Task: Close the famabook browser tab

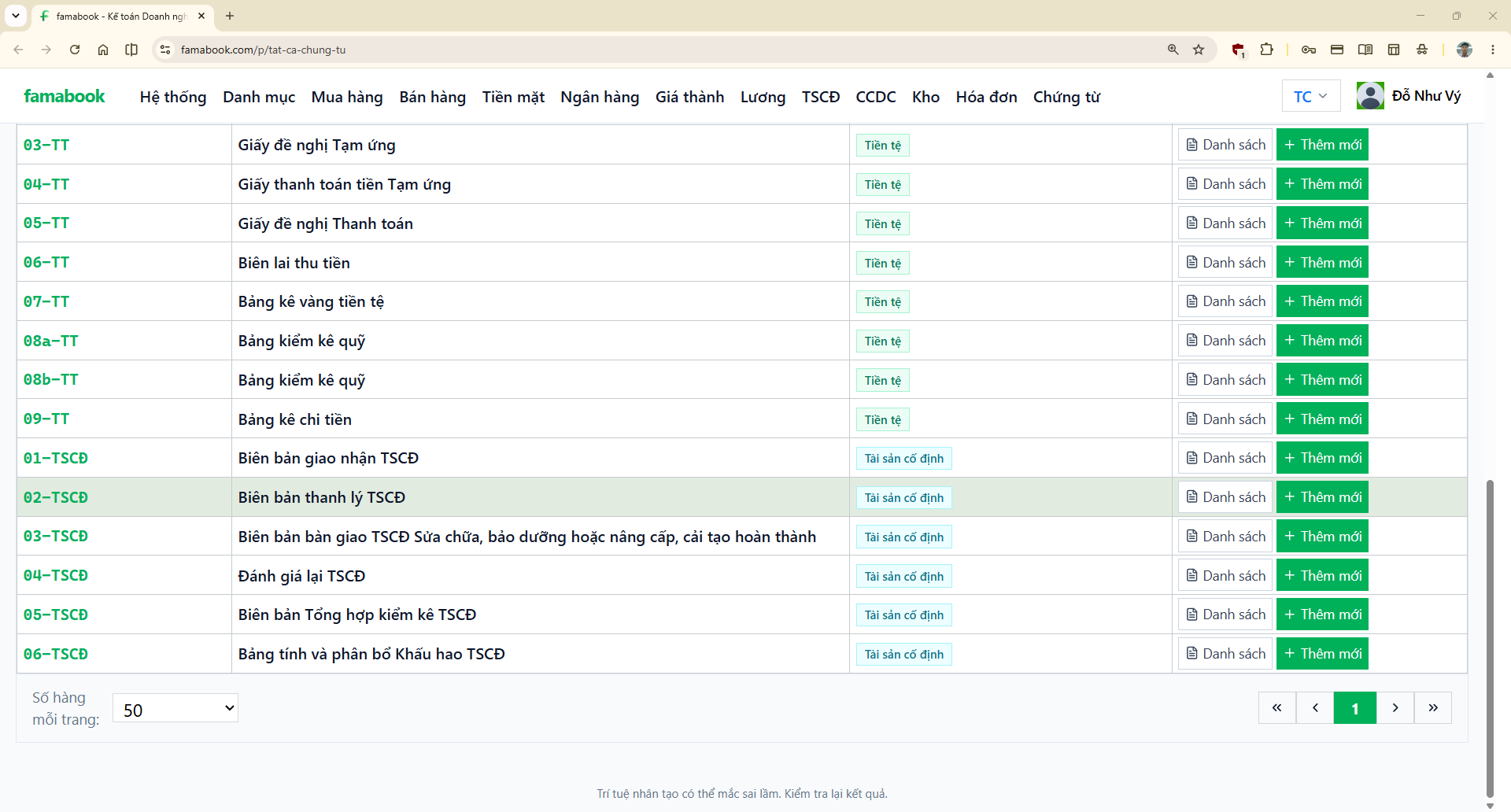Action: [201, 16]
